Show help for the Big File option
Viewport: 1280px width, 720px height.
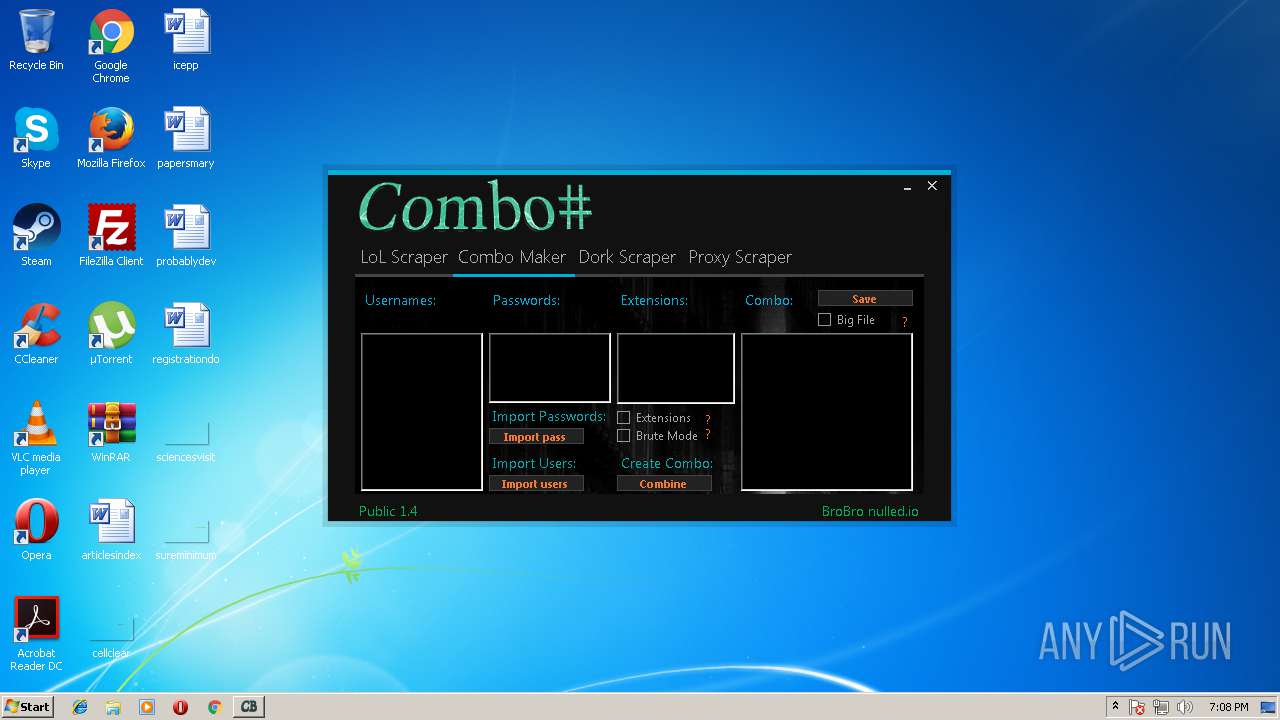coord(905,322)
